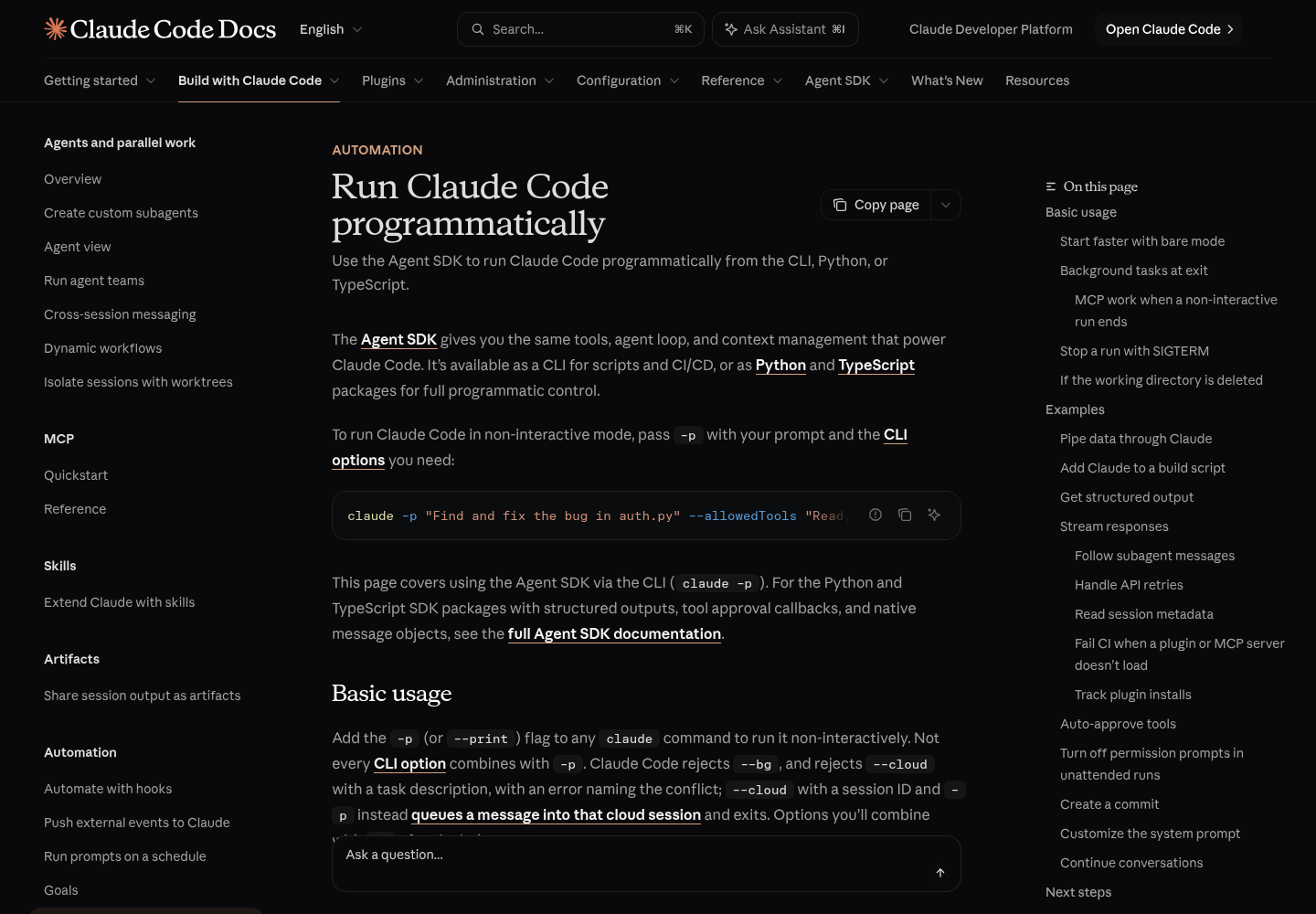Image resolution: width=1316 pixels, height=914 pixels.
Task: Expand the Administration nav dropdown
Action: (500, 80)
